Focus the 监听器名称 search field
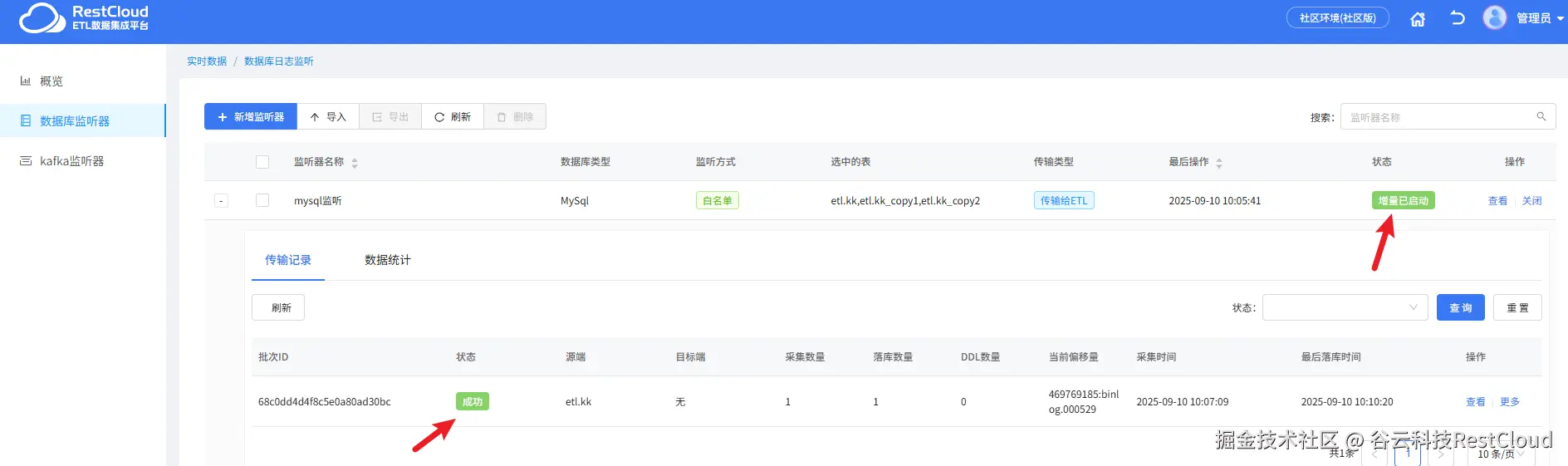 click(x=1441, y=117)
